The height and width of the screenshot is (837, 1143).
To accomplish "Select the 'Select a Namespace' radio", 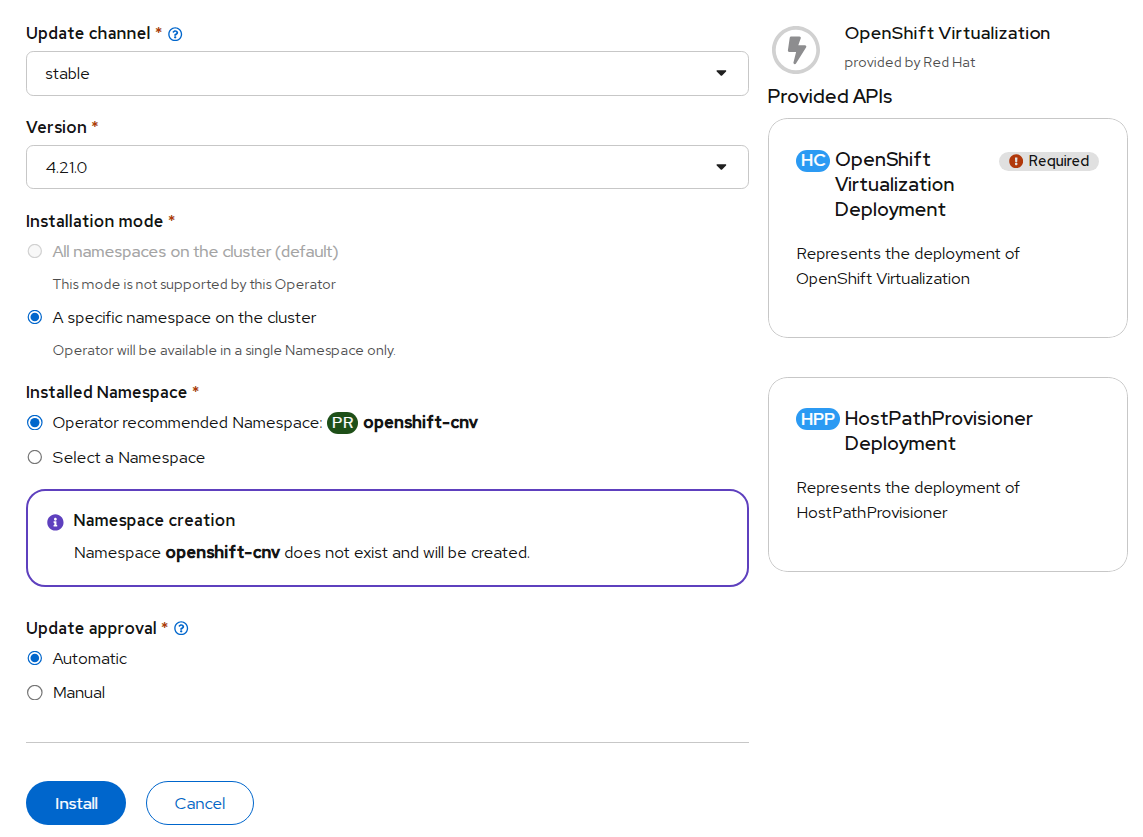I will [x=35, y=458].
